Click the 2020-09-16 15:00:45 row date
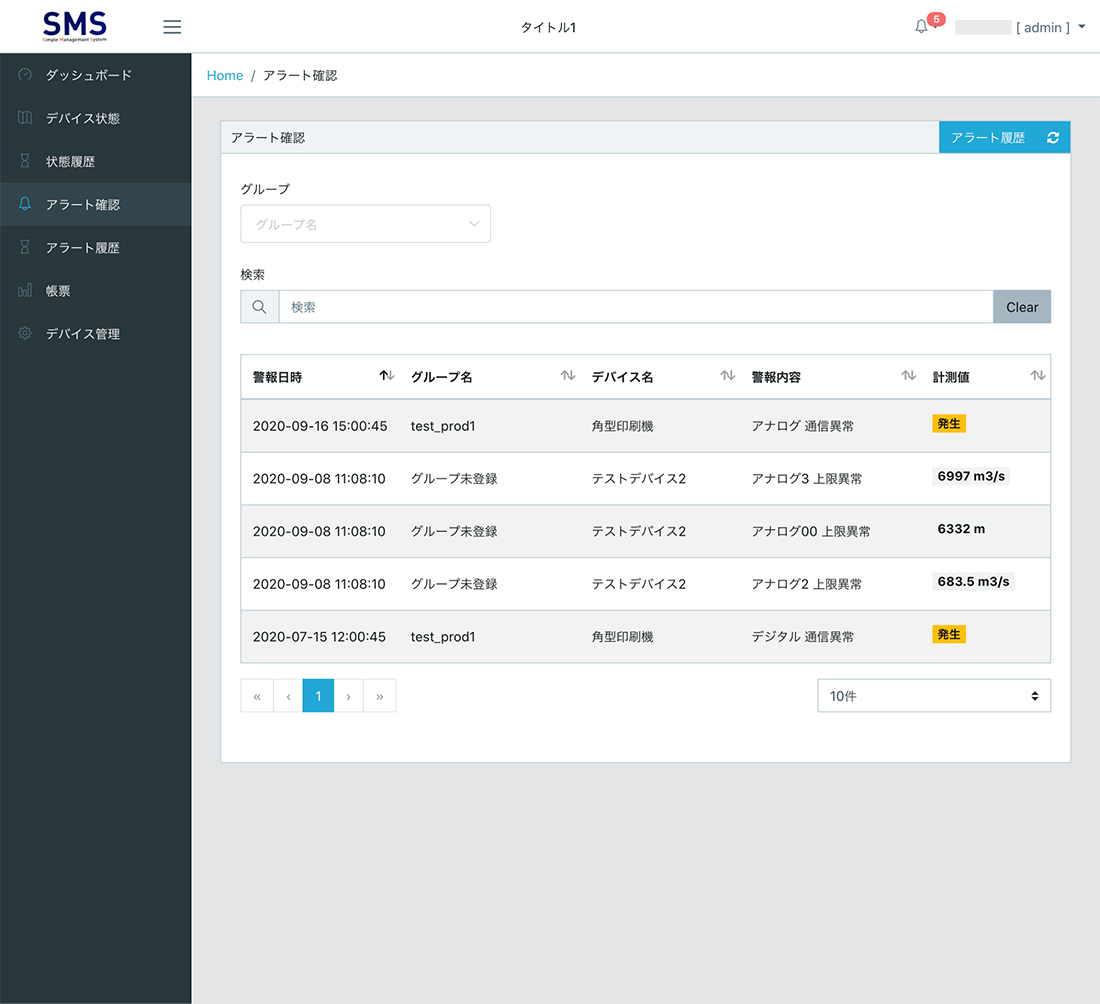The height and width of the screenshot is (1004, 1100). coord(320,426)
